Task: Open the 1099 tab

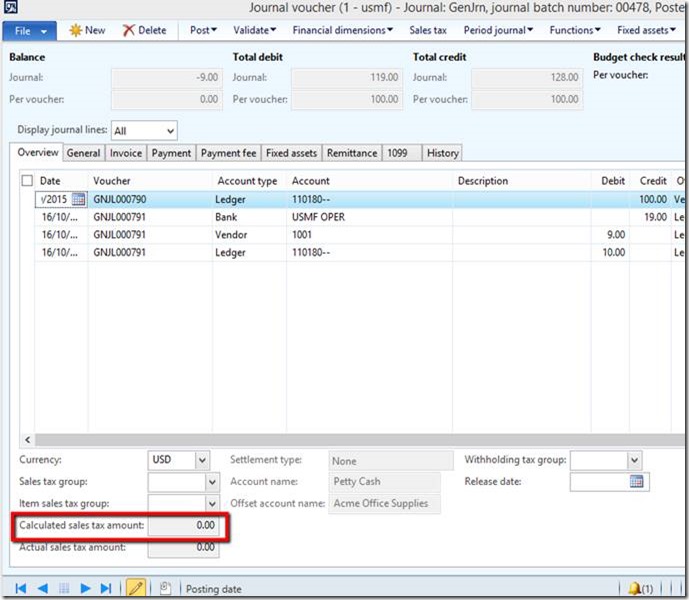Action: click(x=402, y=153)
